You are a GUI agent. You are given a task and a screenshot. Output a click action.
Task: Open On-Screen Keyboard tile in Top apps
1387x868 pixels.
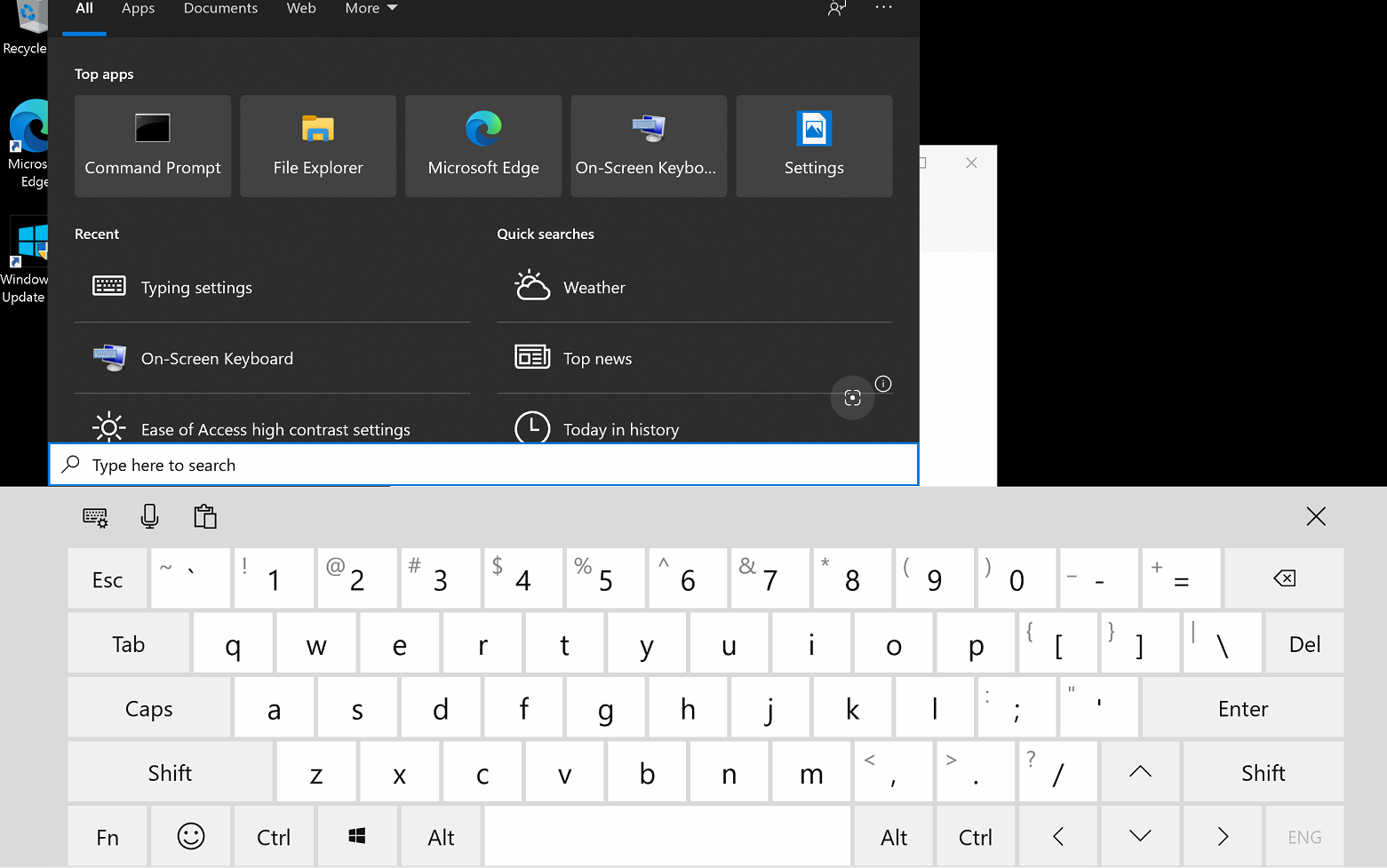pos(649,146)
